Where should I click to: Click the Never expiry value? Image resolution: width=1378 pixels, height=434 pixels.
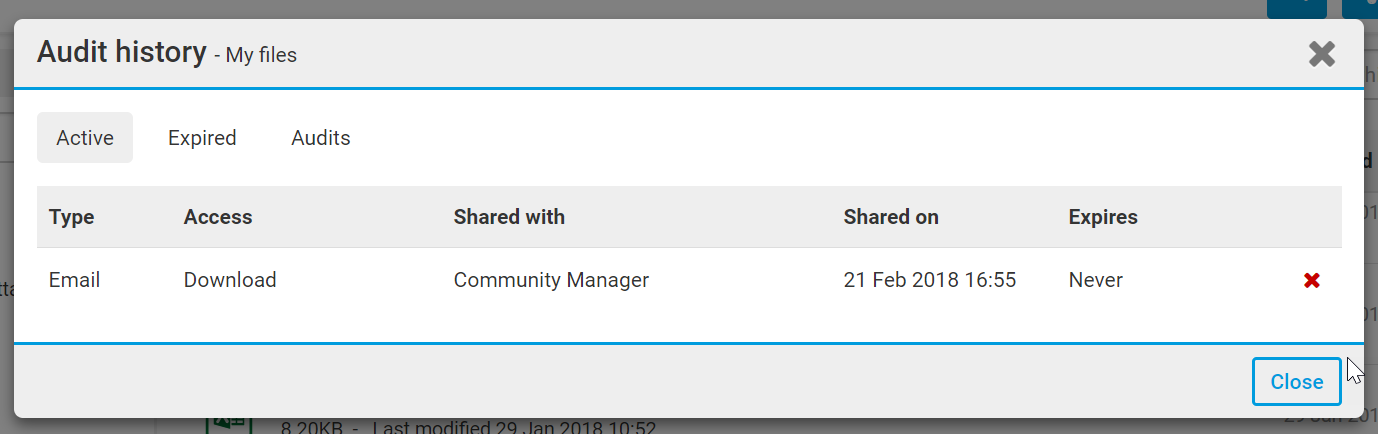point(1096,281)
